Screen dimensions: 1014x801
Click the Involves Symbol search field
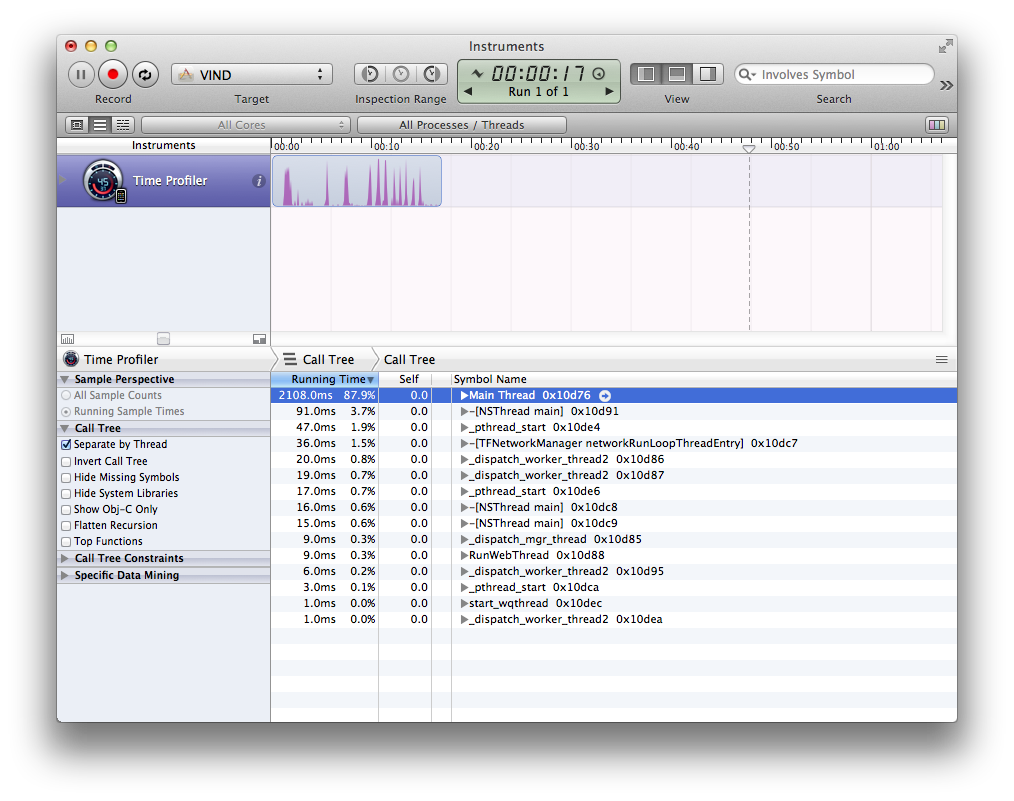click(x=834, y=74)
